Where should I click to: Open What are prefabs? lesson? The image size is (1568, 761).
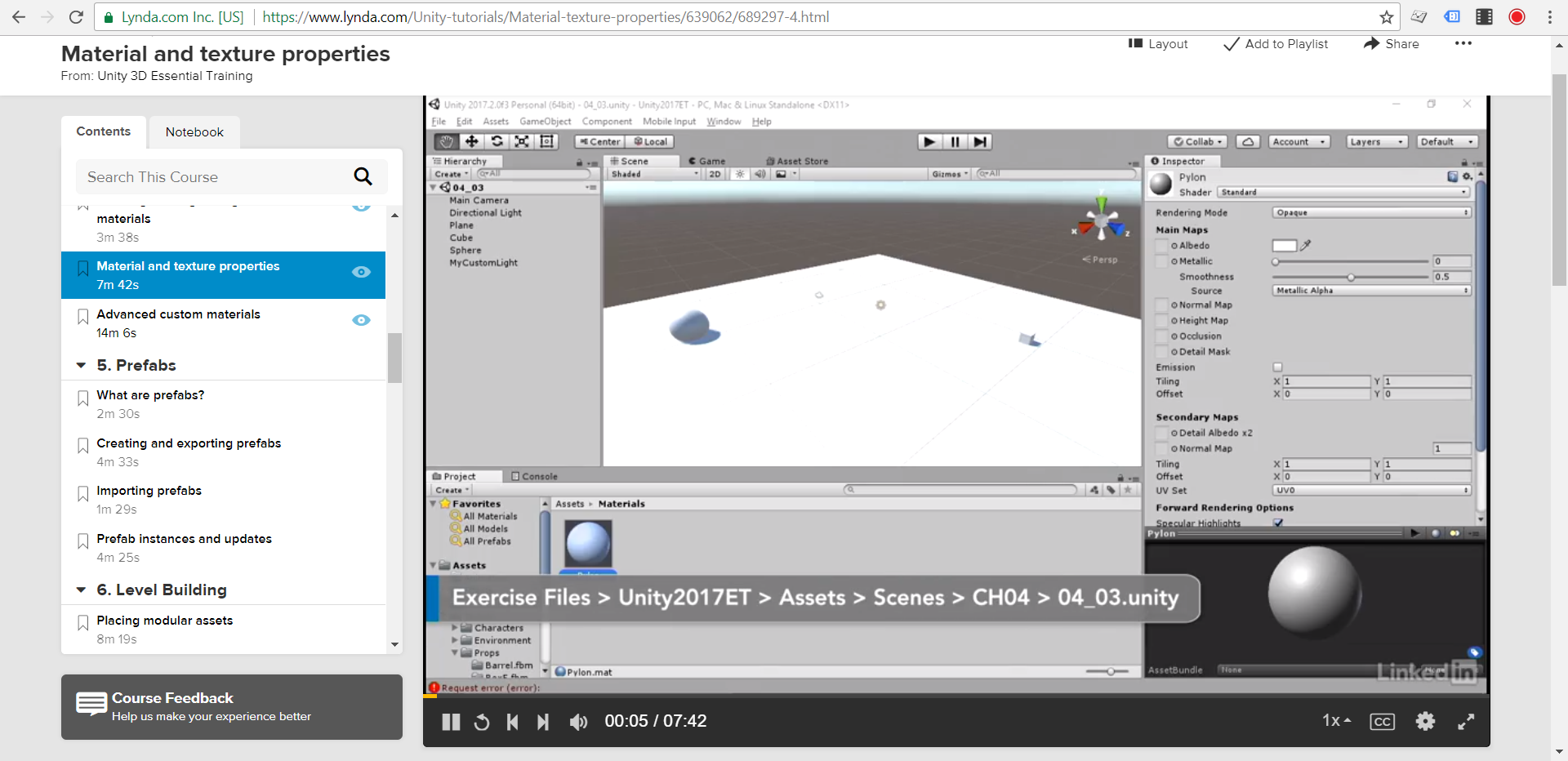(x=150, y=395)
